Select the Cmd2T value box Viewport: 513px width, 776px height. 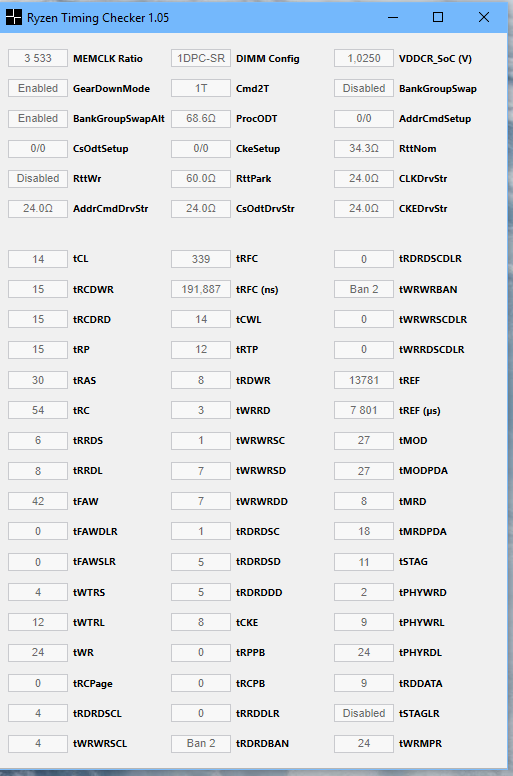click(x=201, y=88)
